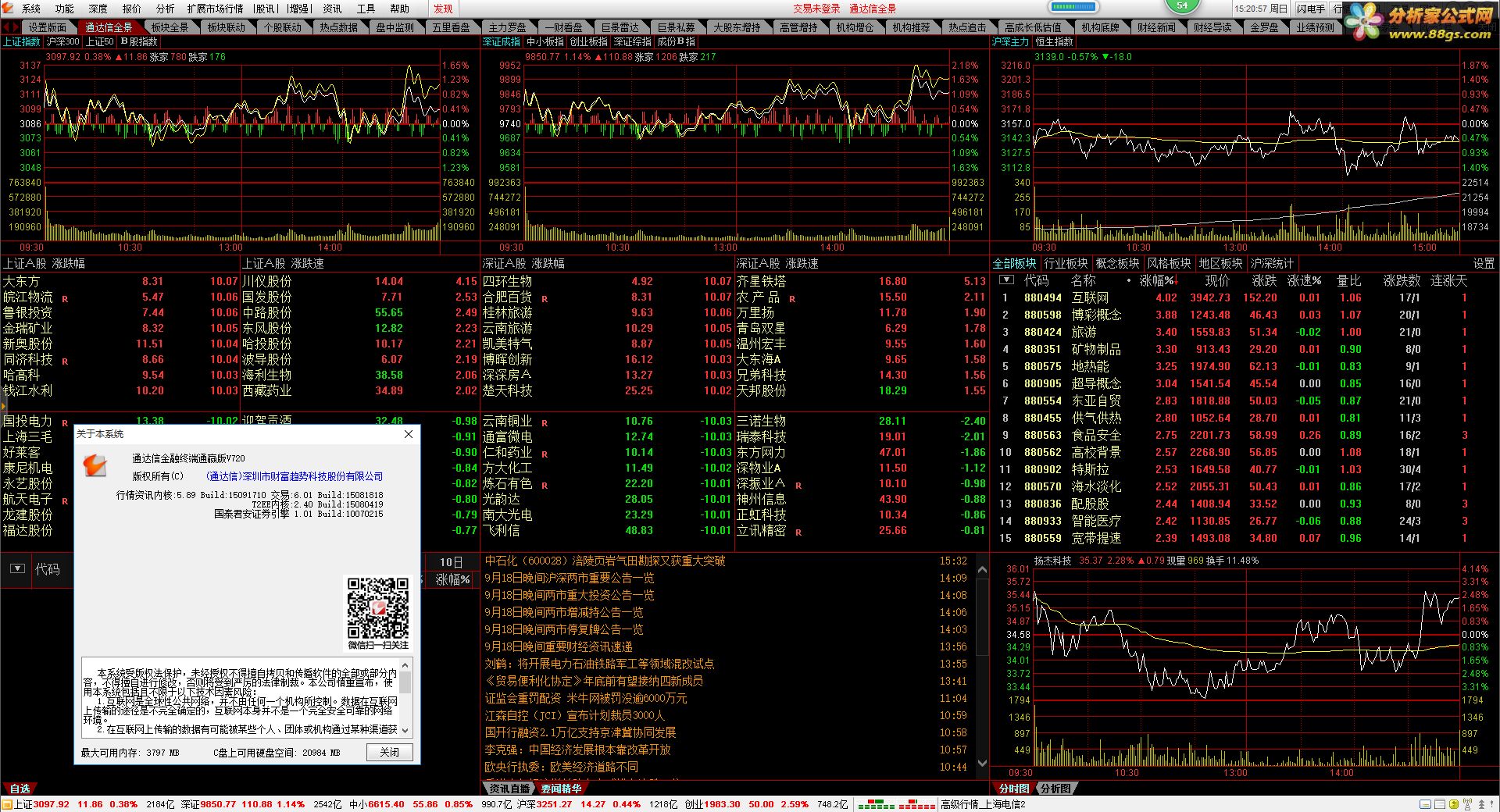The image size is (1500, 812).
Task: Click the yellow note icon in the status bar
Action: [x=1427, y=804]
